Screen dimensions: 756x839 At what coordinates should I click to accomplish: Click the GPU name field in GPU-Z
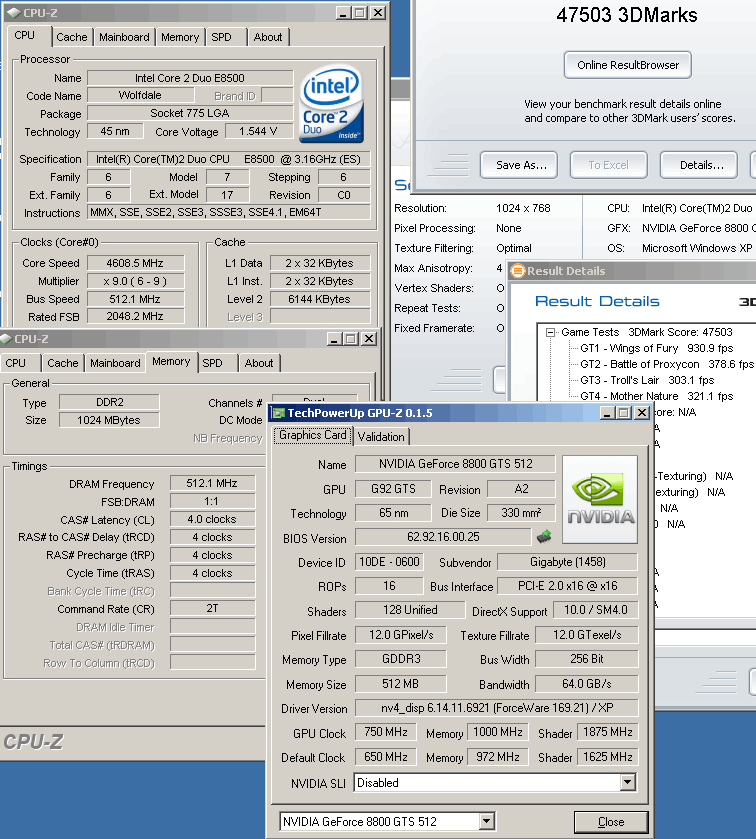tap(455, 464)
